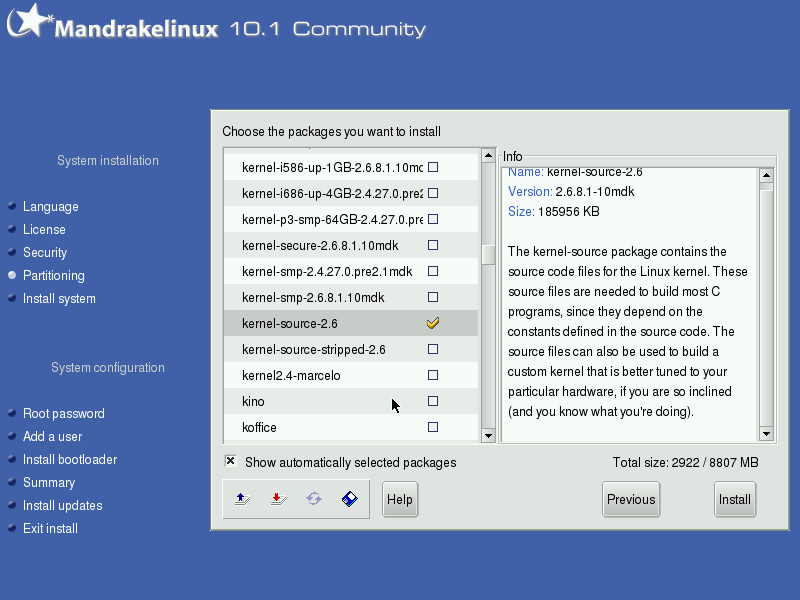This screenshot has width=800, height=600.
Task: Tick checkbox for kernel-smp-2.6.8.1.10mdk
Action: pyautogui.click(x=433, y=297)
